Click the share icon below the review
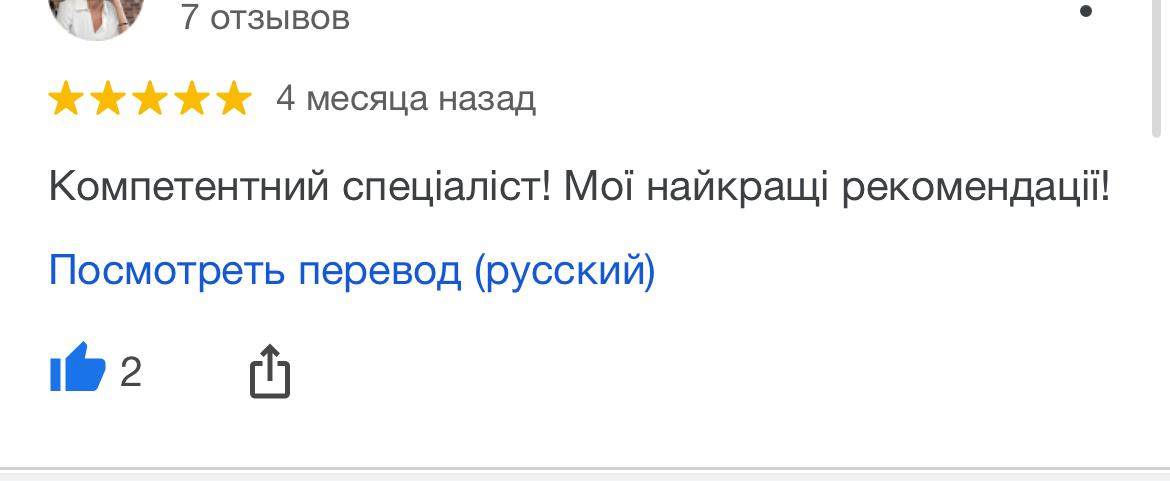Image resolution: width=1170 pixels, height=481 pixels. tap(269, 372)
